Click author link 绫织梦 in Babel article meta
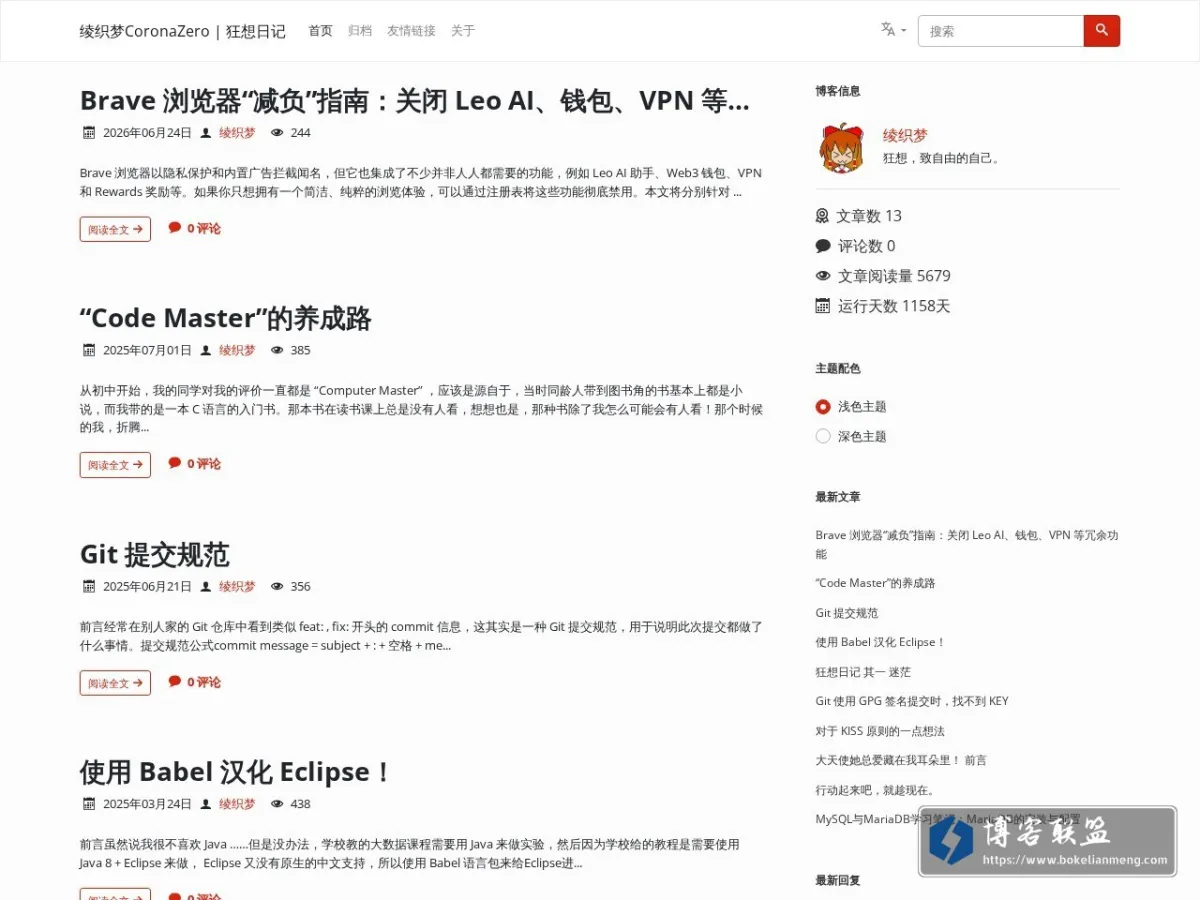 pyautogui.click(x=237, y=804)
